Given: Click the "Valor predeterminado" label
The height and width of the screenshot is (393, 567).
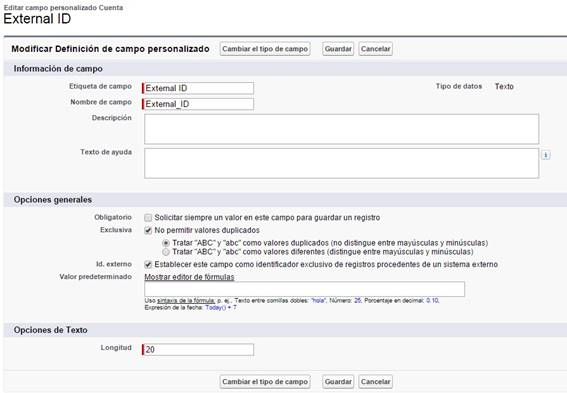Looking at the screenshot, I should click(x=95, y=277).
